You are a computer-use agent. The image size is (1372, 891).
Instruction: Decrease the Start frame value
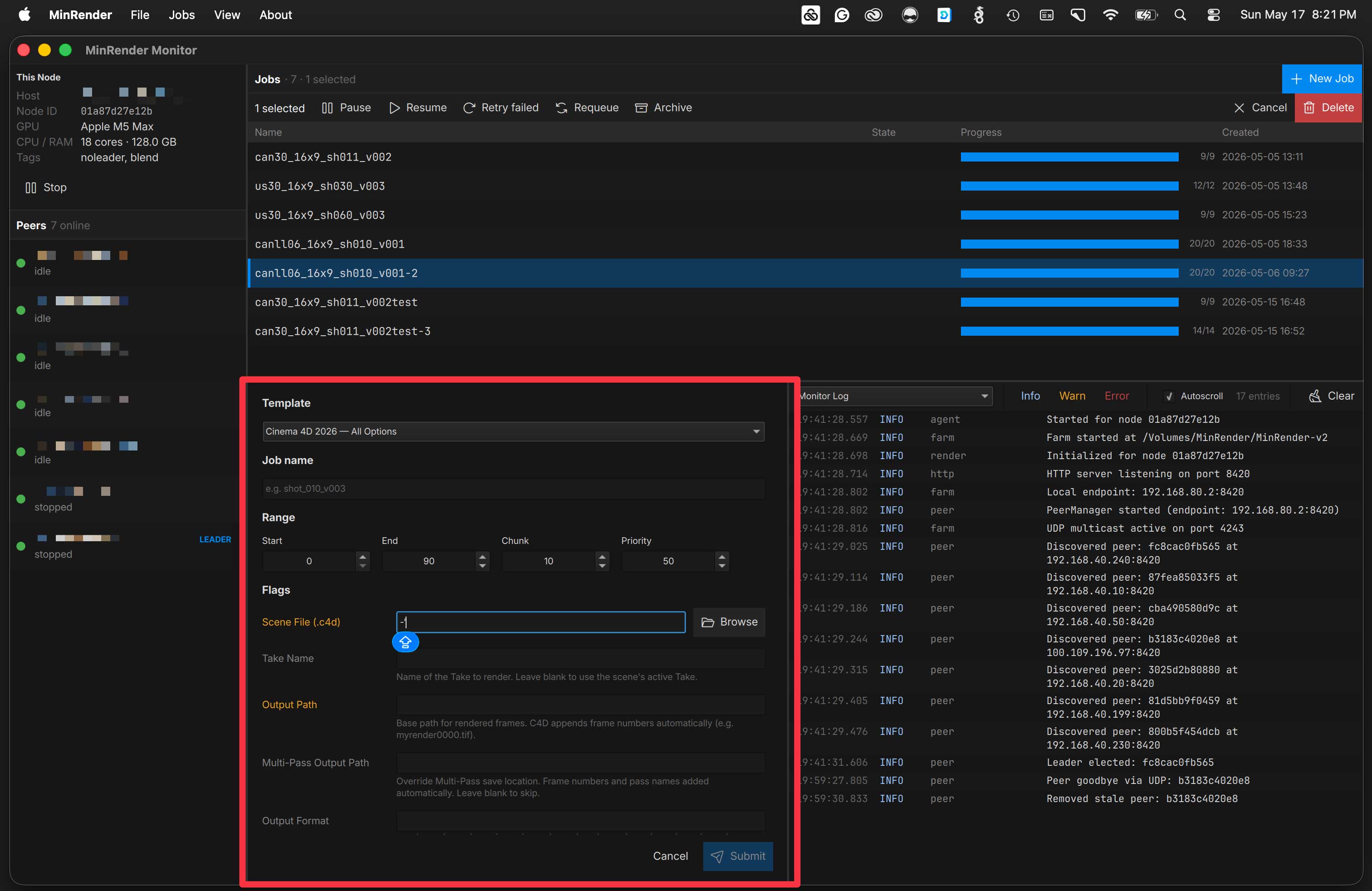[x=363, y=566]
